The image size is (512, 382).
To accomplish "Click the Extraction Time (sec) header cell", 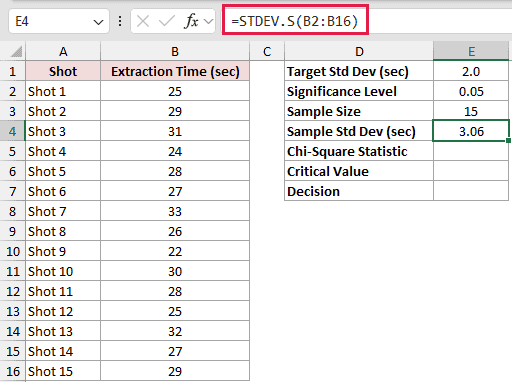I will click(175, 71).
